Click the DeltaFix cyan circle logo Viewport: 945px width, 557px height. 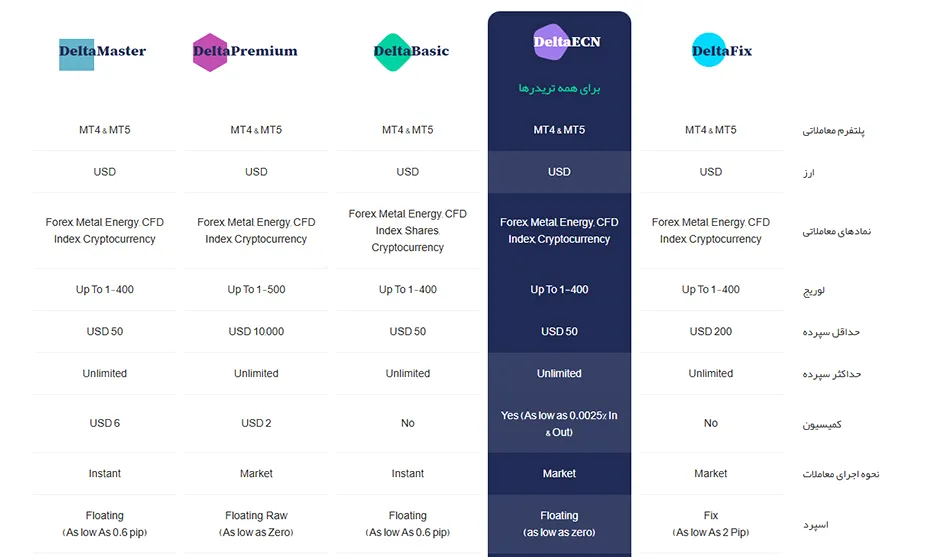[721, 51]
